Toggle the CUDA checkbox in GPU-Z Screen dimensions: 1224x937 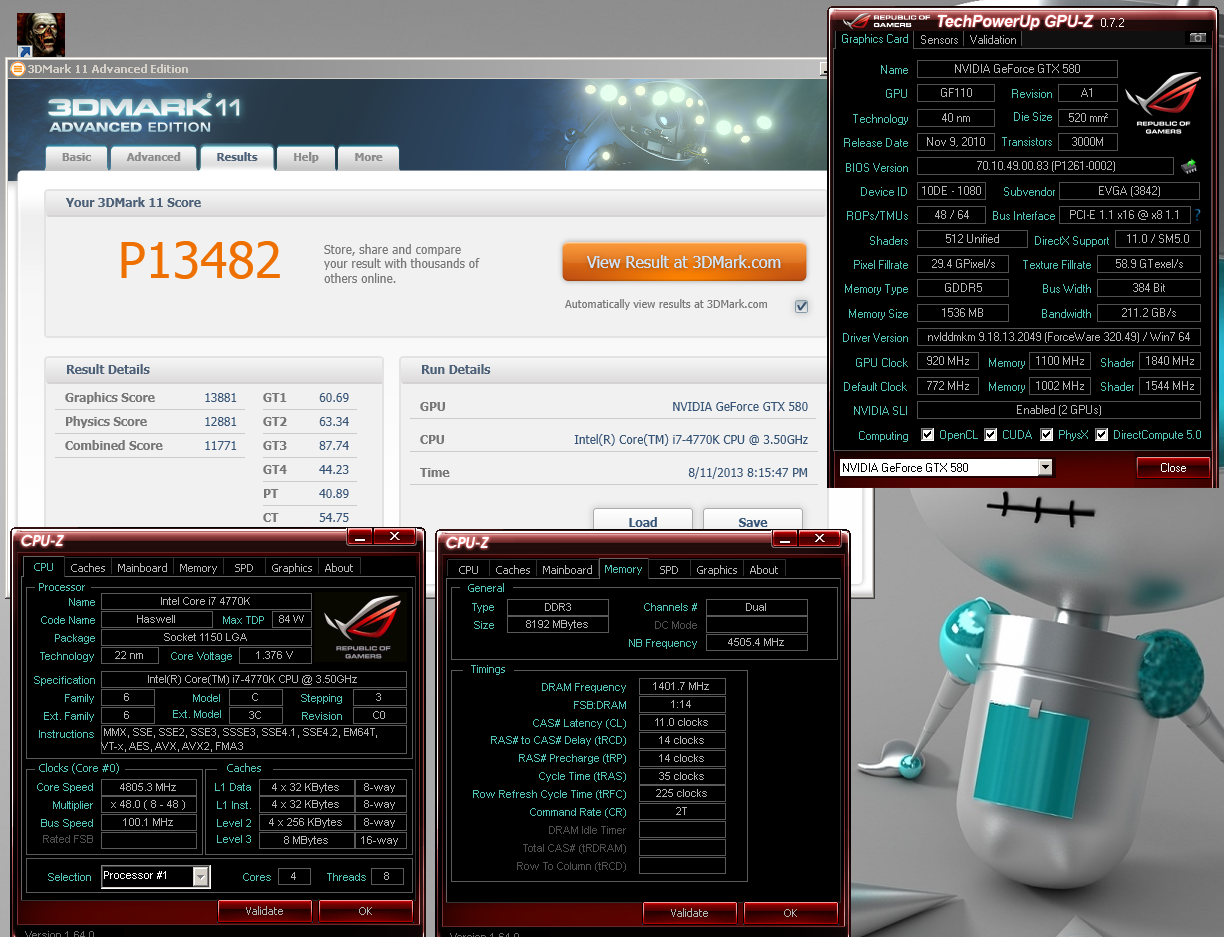[x=991, y=435]
